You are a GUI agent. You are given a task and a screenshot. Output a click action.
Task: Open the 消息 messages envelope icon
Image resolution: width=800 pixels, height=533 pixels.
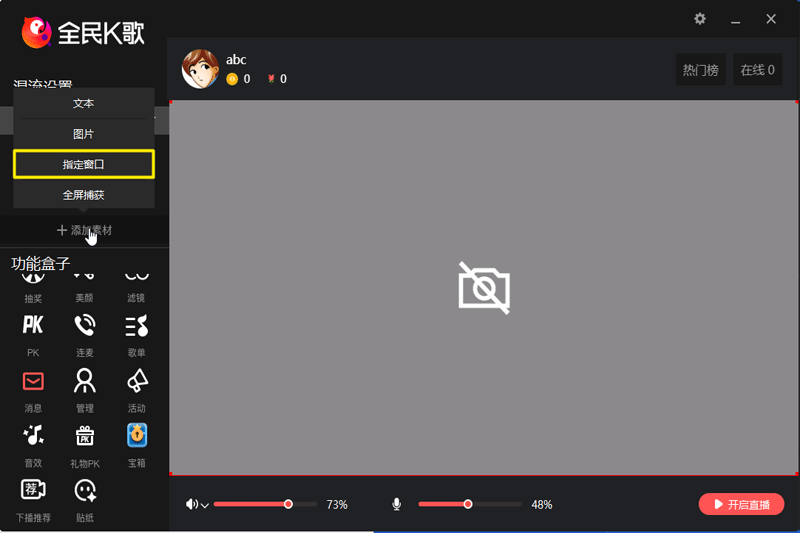pos(33,381)
